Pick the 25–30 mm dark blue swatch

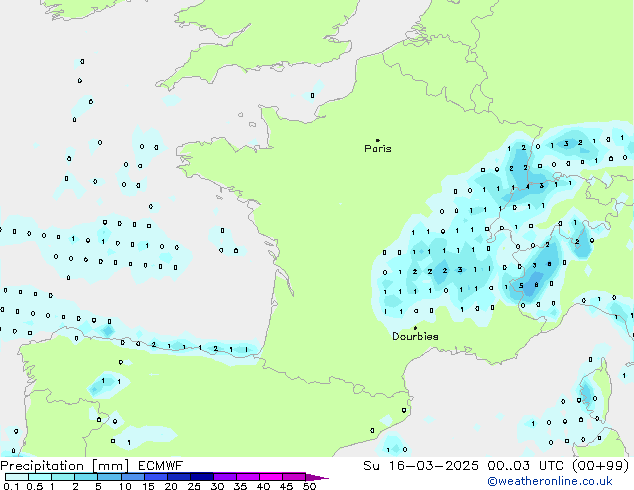[202, 477]
